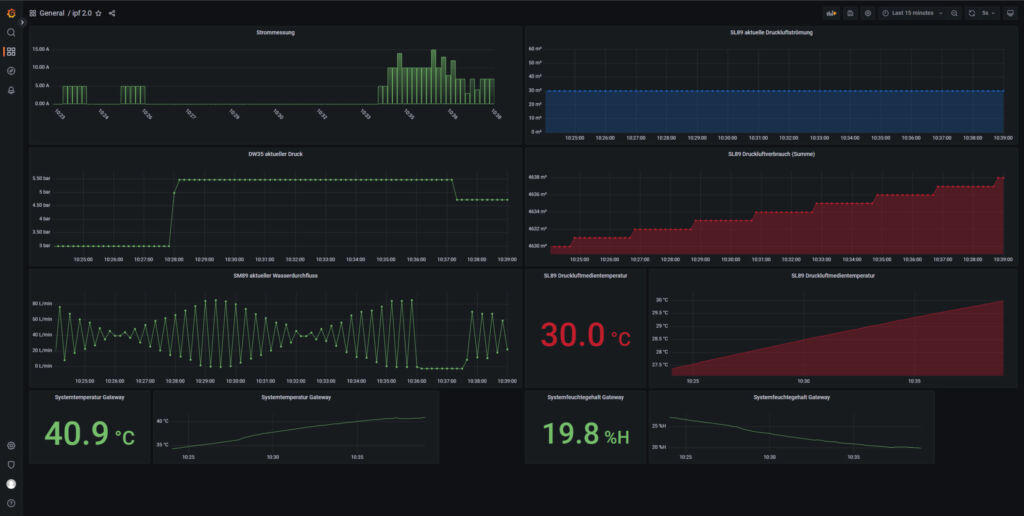1024x516 pixels.
Task: Star the ipf 2.0 dashboard
Action: [x=98, y=13]
